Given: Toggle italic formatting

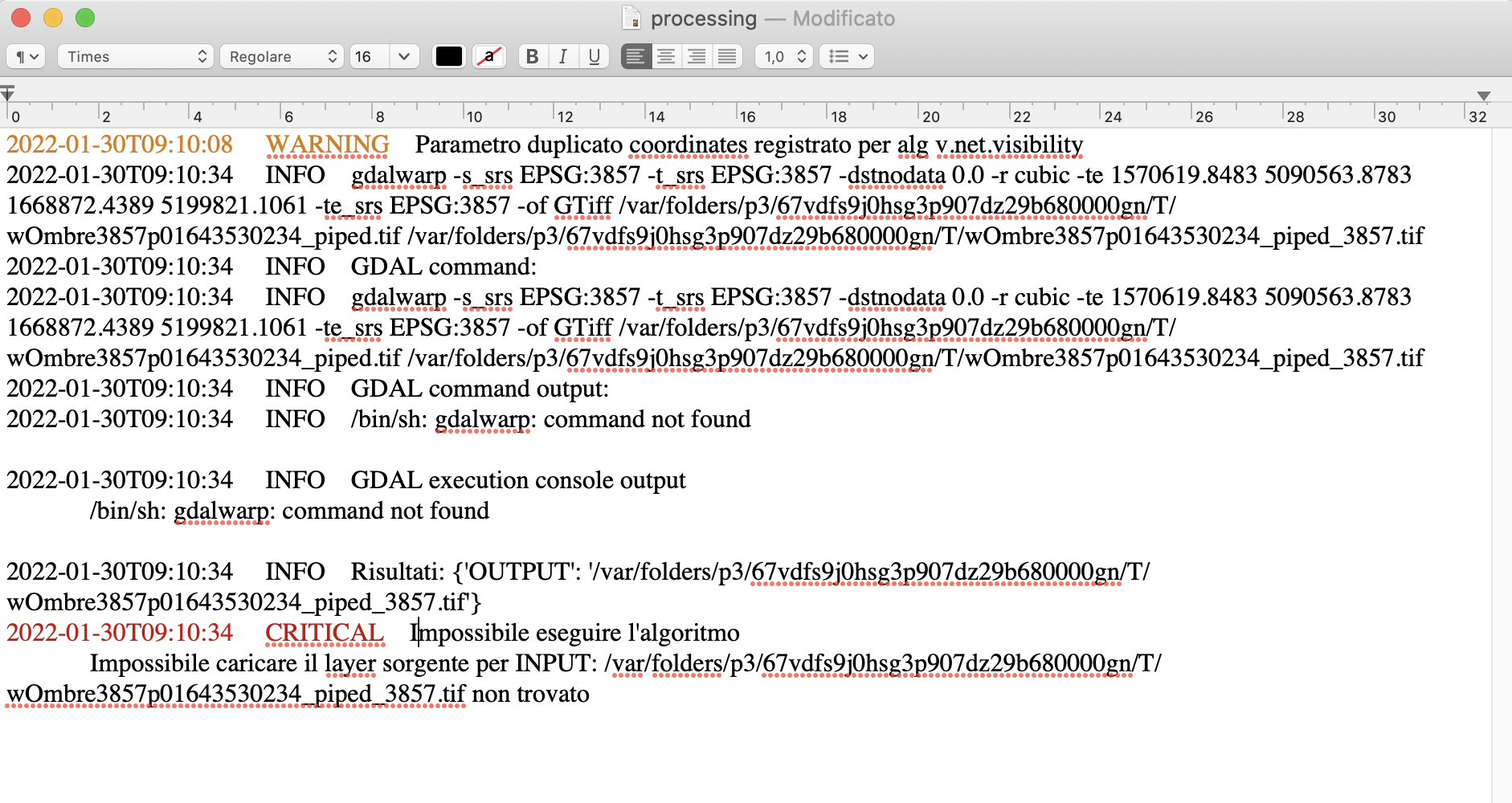Looking at the screenshot, I should [563, 56].
